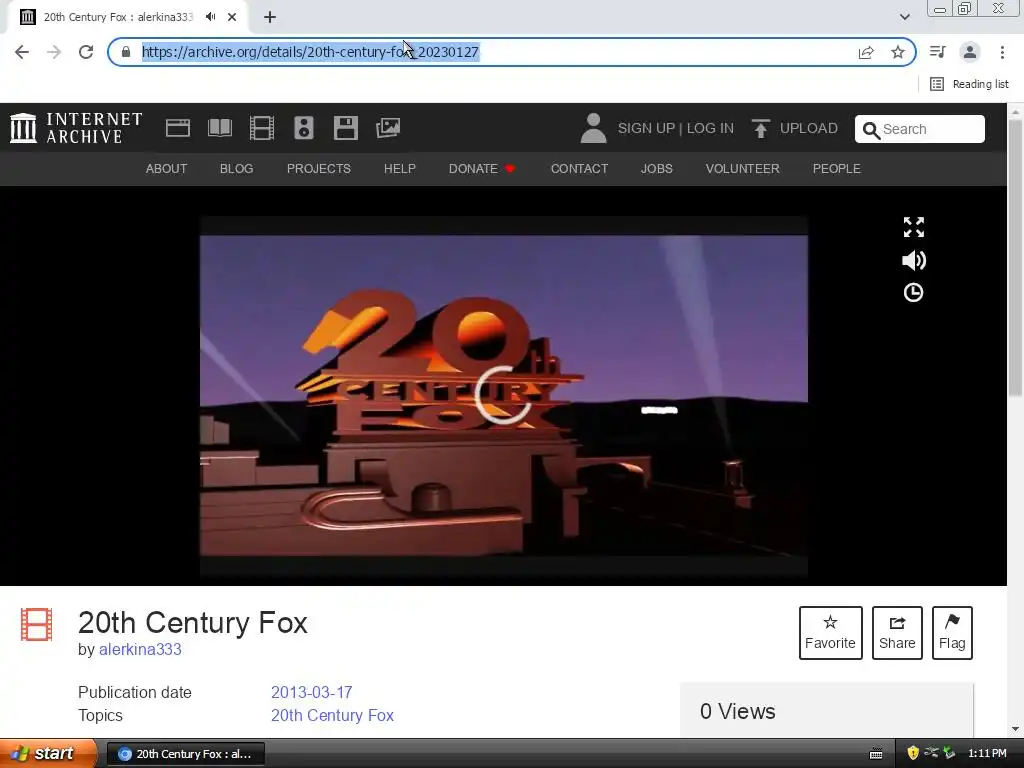This screenshot has width=1024, height=768.
Task: Focus the archive Search box
Action: (x=920, y=129)
